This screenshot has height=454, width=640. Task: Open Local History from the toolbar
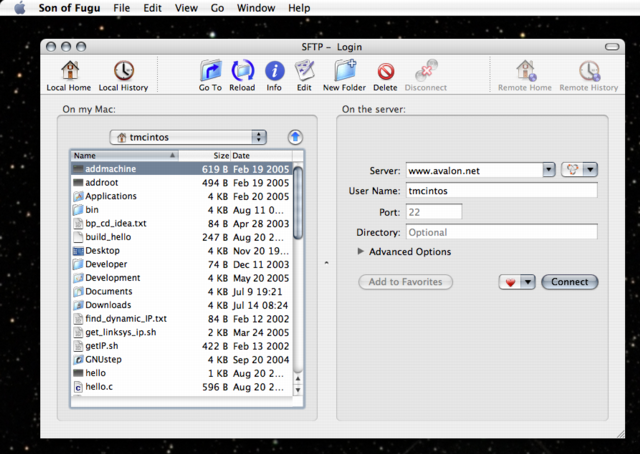pyautogui.click(x=124, y=70)
